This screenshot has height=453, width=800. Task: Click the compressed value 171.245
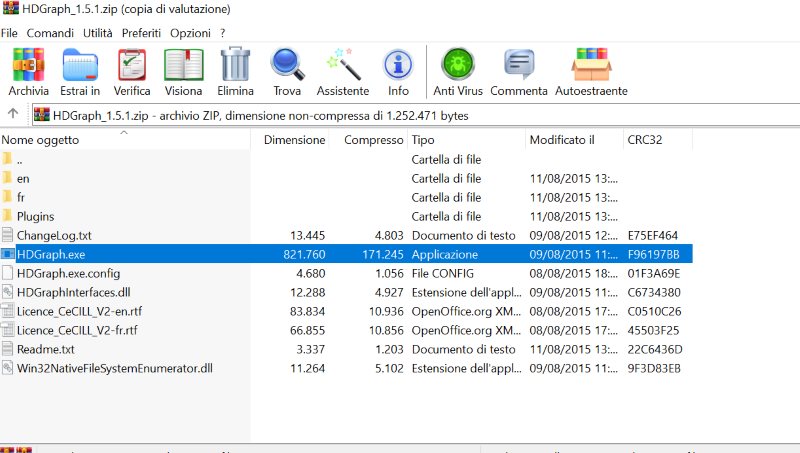point(383,254)
